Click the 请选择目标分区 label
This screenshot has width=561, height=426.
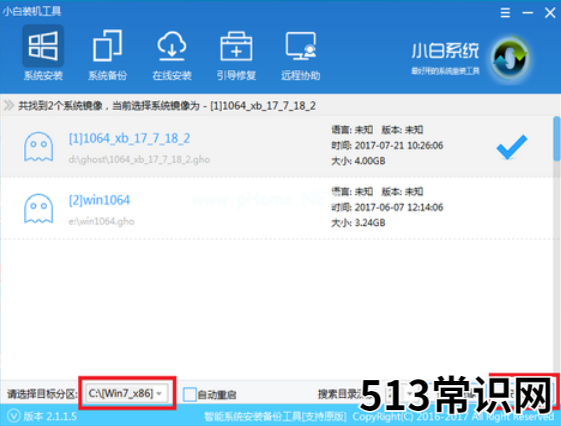coord(42,394)
